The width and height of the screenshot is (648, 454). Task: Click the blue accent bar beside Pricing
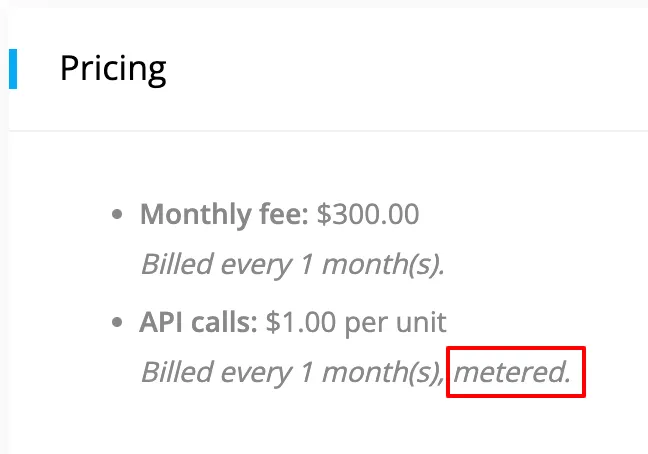click(x=13, y=69)
